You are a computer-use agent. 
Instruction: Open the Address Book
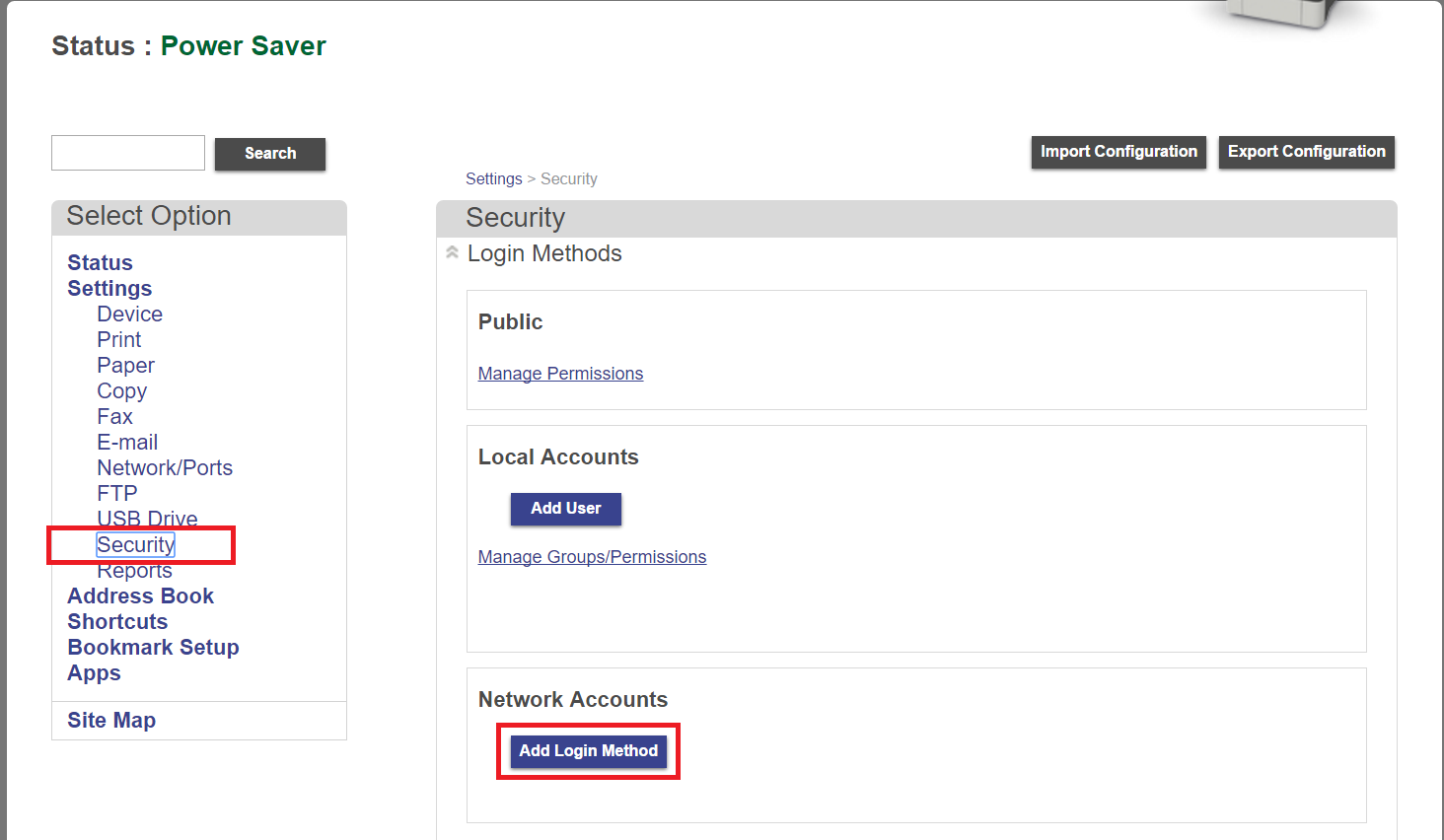point(140,595)
